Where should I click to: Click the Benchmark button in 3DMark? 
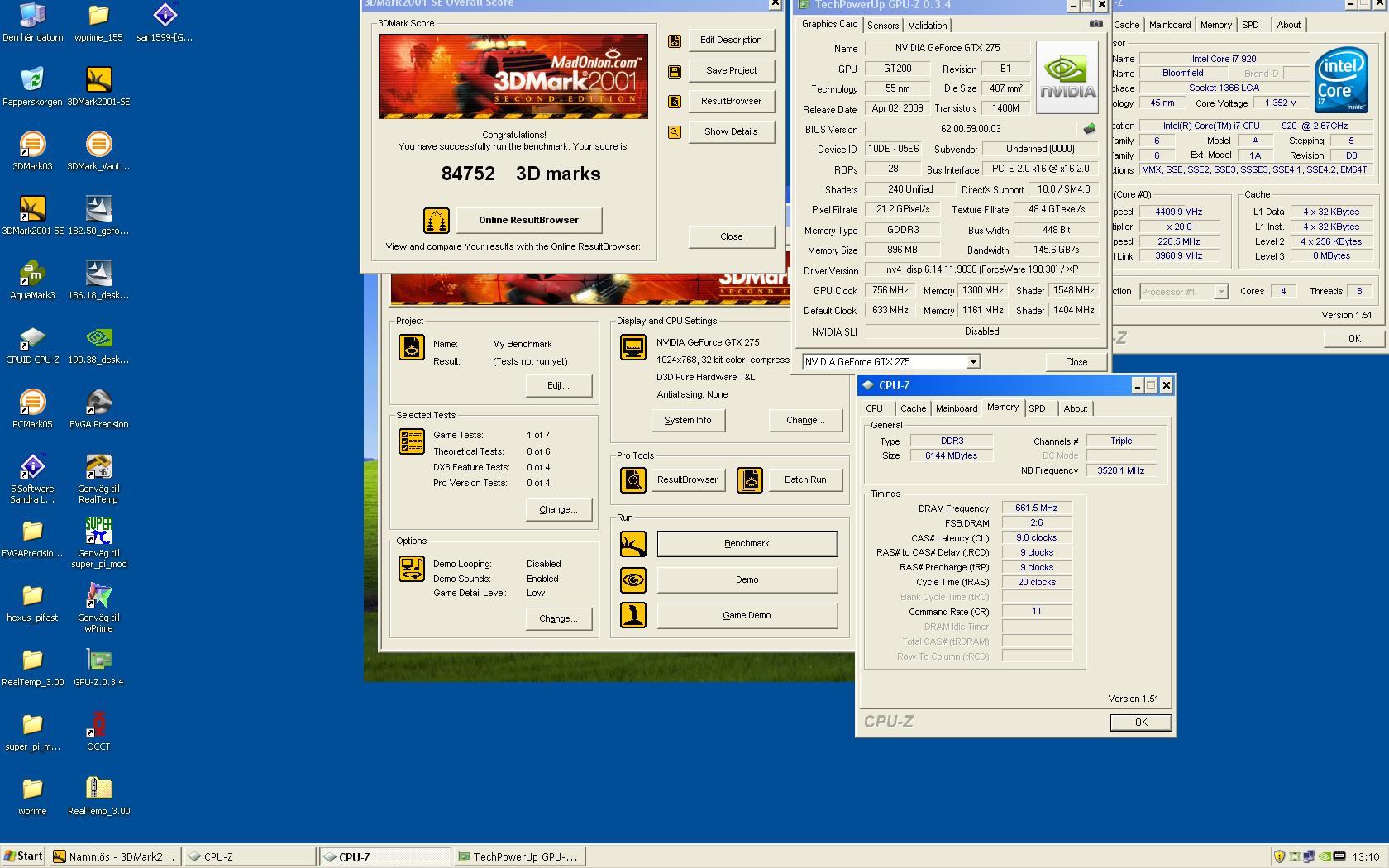747,543
